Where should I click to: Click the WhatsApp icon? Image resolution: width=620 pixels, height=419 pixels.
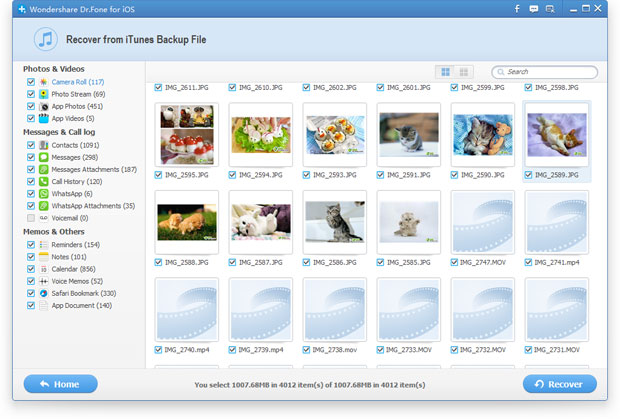coord(43,194)
